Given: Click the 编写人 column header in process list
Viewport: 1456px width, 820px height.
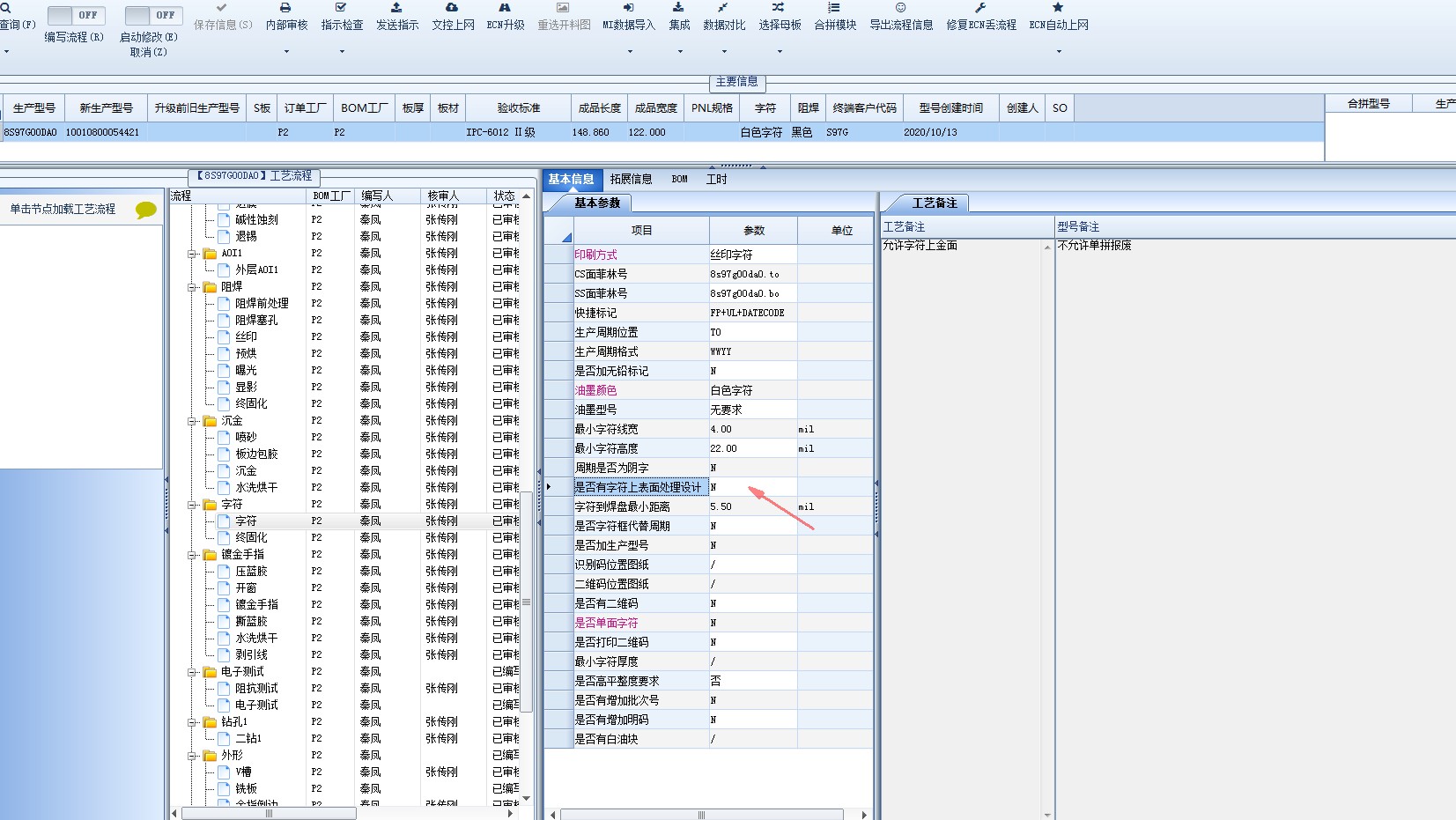Looking at the screenshot, I should click(x=388, y=196).
